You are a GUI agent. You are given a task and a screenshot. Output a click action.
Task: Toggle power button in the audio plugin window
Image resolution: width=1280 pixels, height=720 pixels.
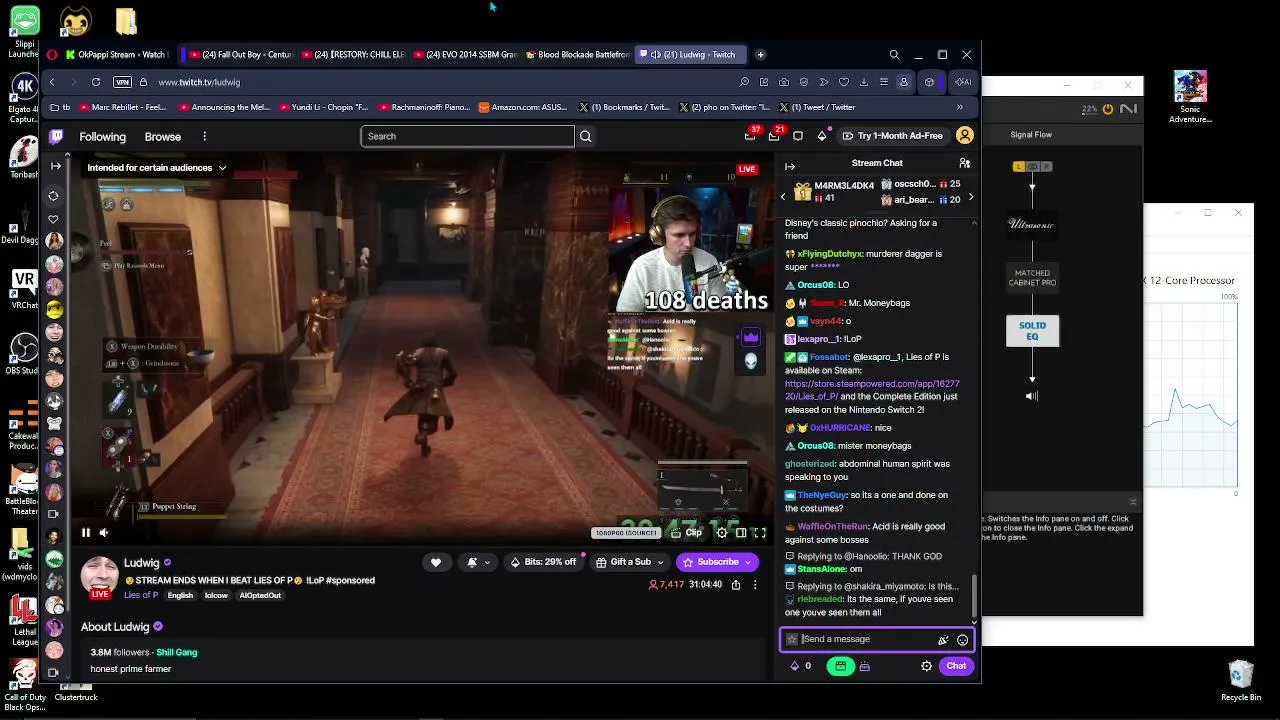click(1108, 109)
